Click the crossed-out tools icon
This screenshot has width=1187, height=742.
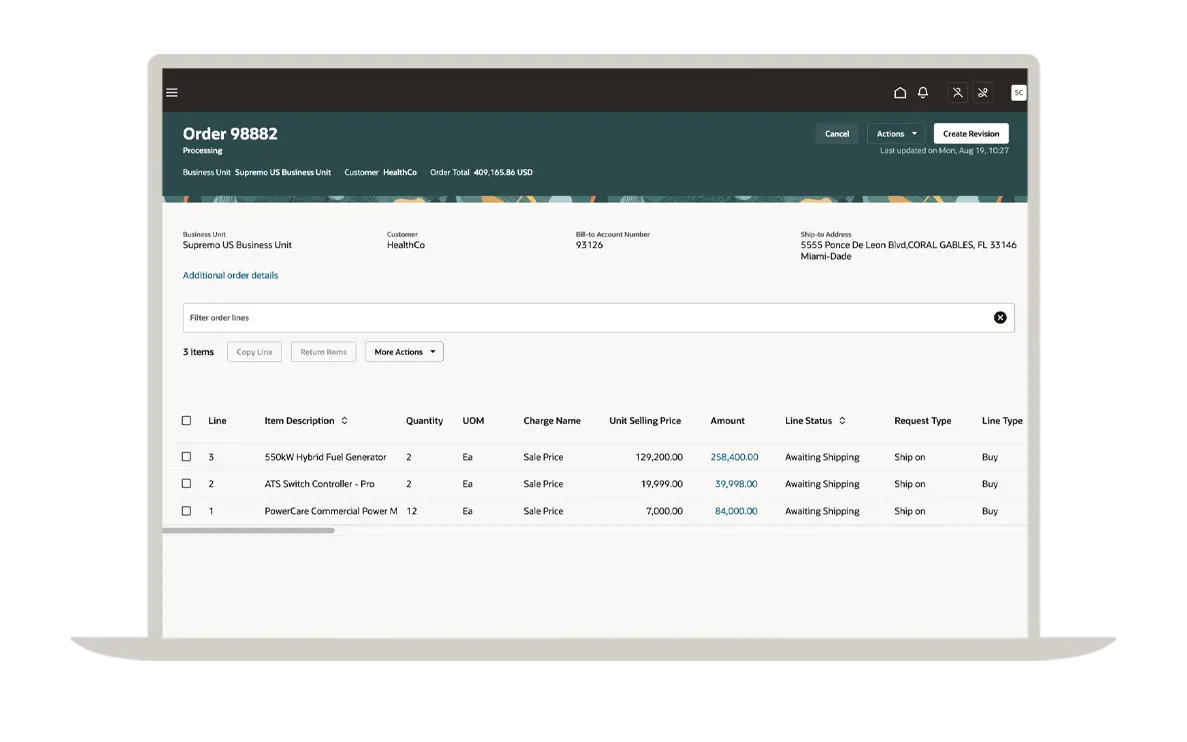pos(983,93)
